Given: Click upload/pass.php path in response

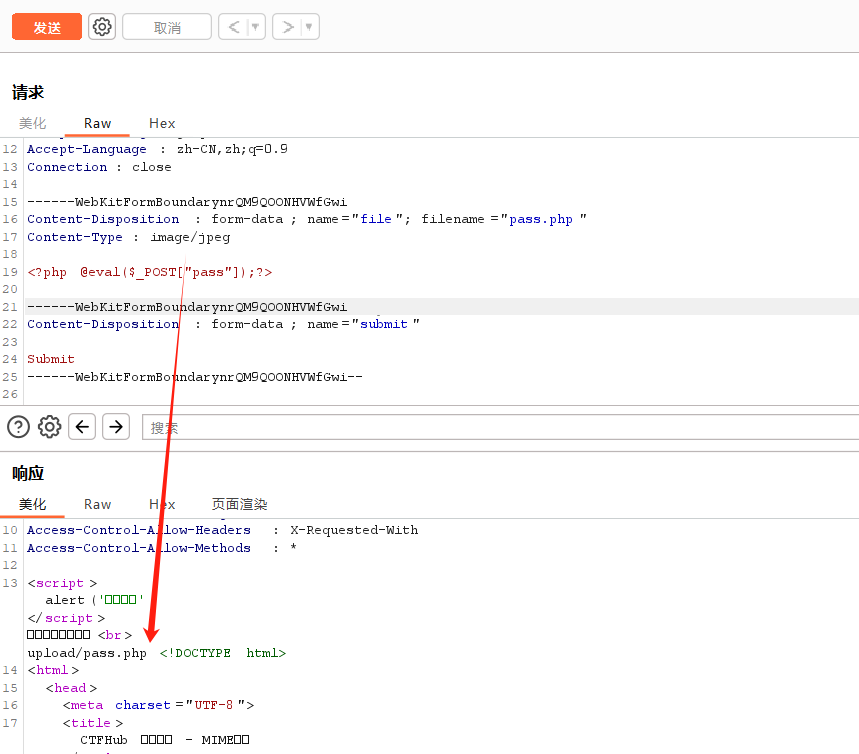Looking at the screenshot, I should [x=87, y=653].
